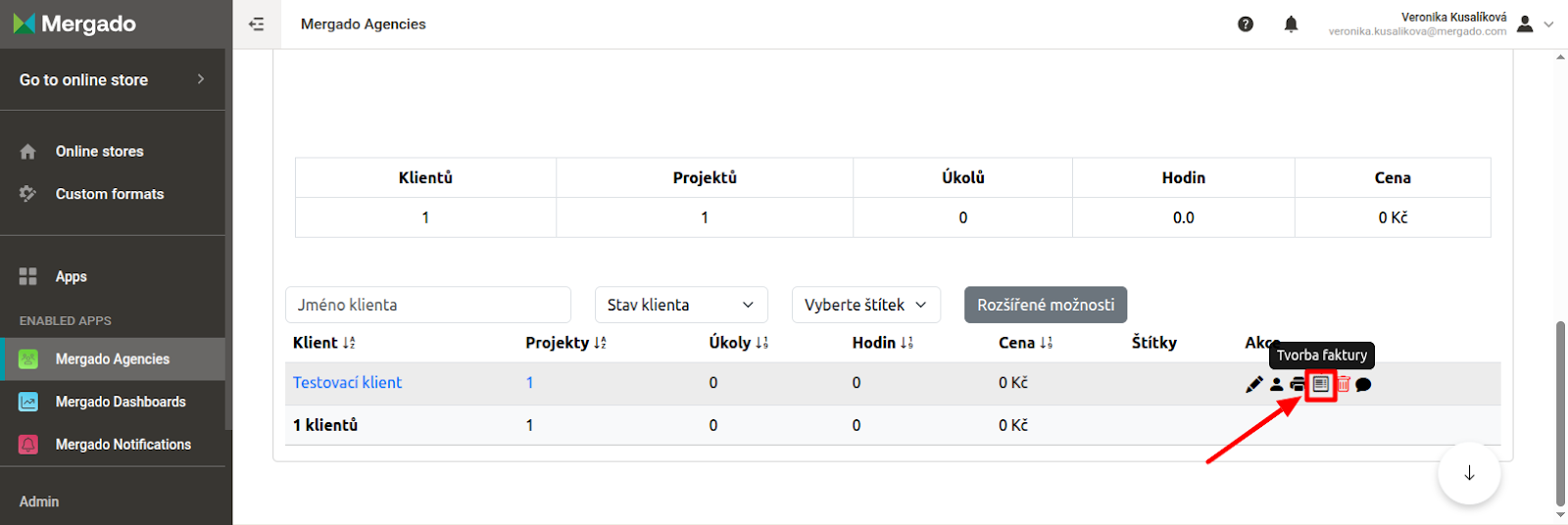
Task: Open the comment bubble icon in Akce
Action: pyautogui.click(x=1363, y=384)
